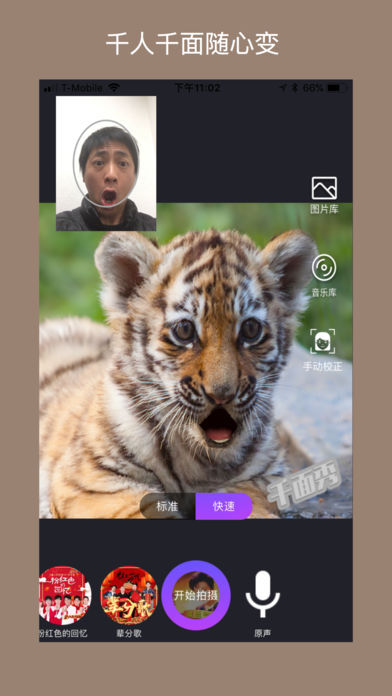Choose the 辈分歌 song thumbnail

129,595
